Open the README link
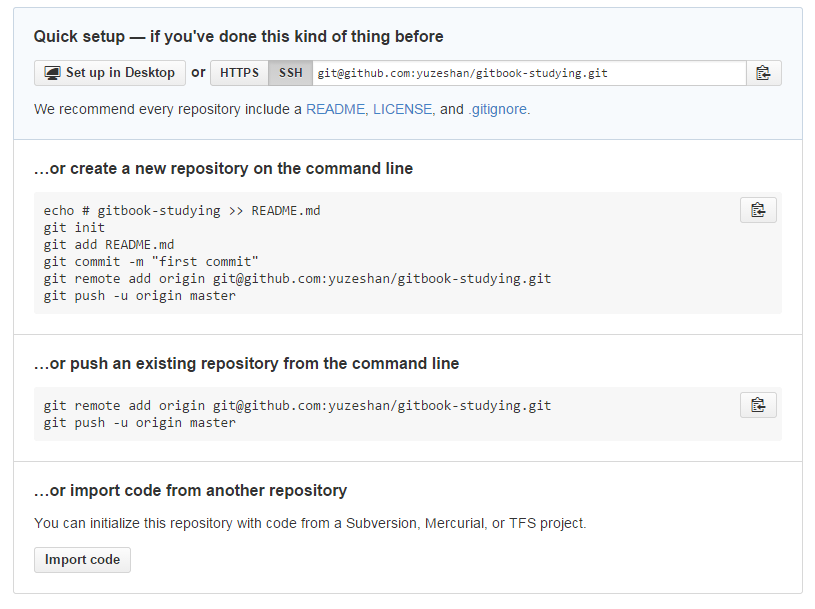The height and width of the screenshot is (609, 815). point(335,109)
